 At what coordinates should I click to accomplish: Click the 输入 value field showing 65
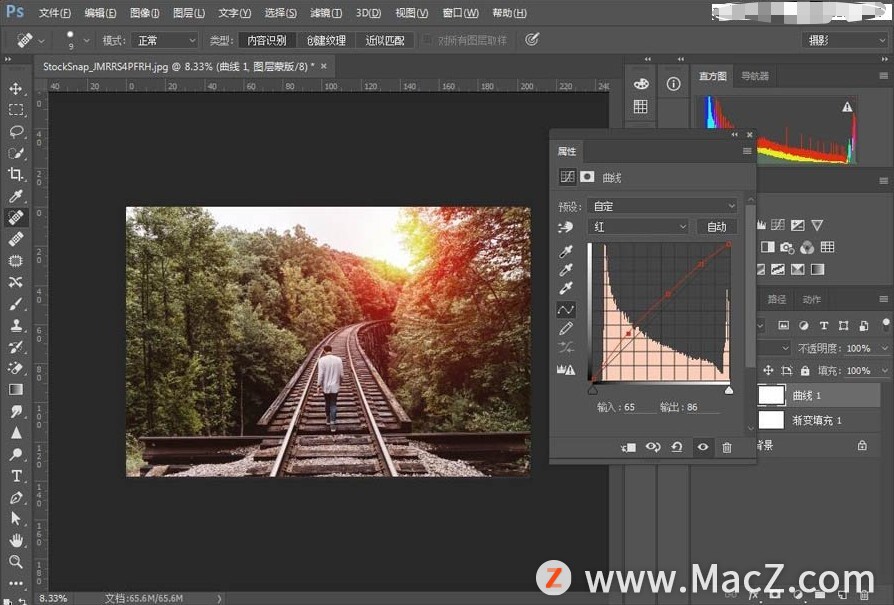coord(639,407)
